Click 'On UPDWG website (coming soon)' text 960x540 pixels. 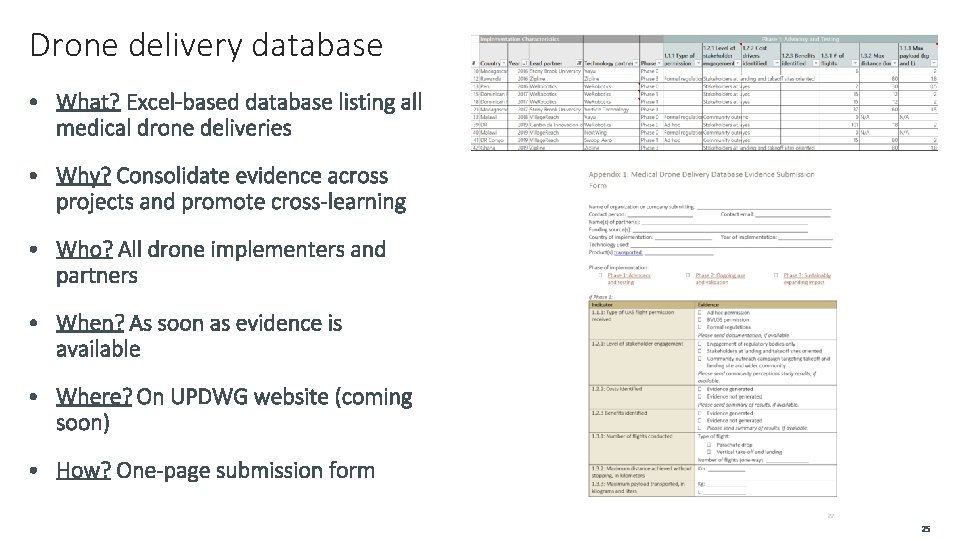(234, 410)
